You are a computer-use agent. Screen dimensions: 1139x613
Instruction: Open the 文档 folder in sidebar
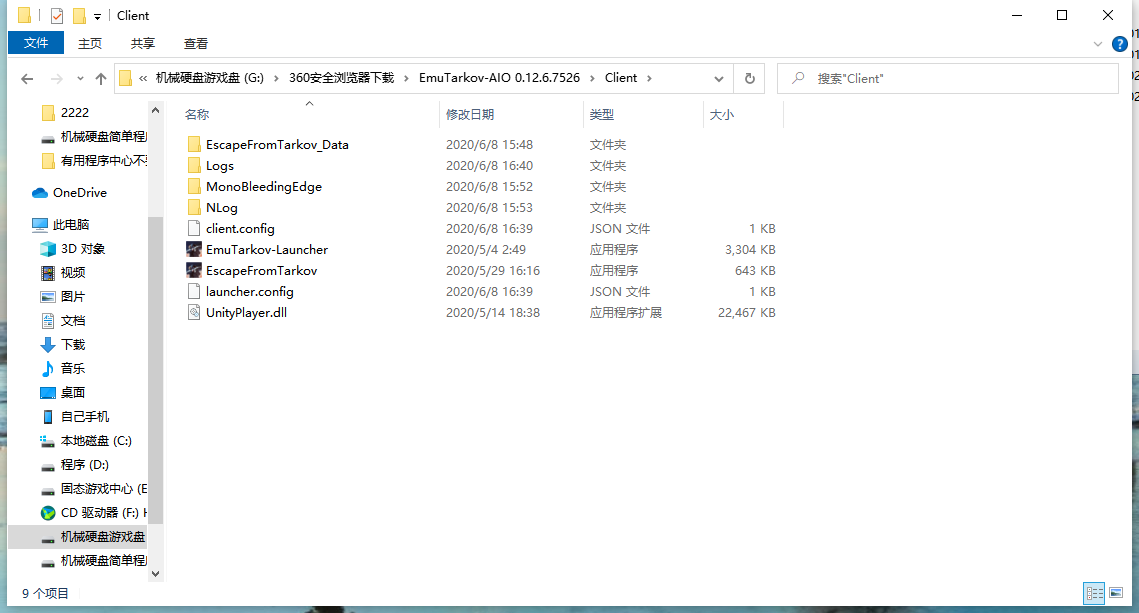coord(63,320)
